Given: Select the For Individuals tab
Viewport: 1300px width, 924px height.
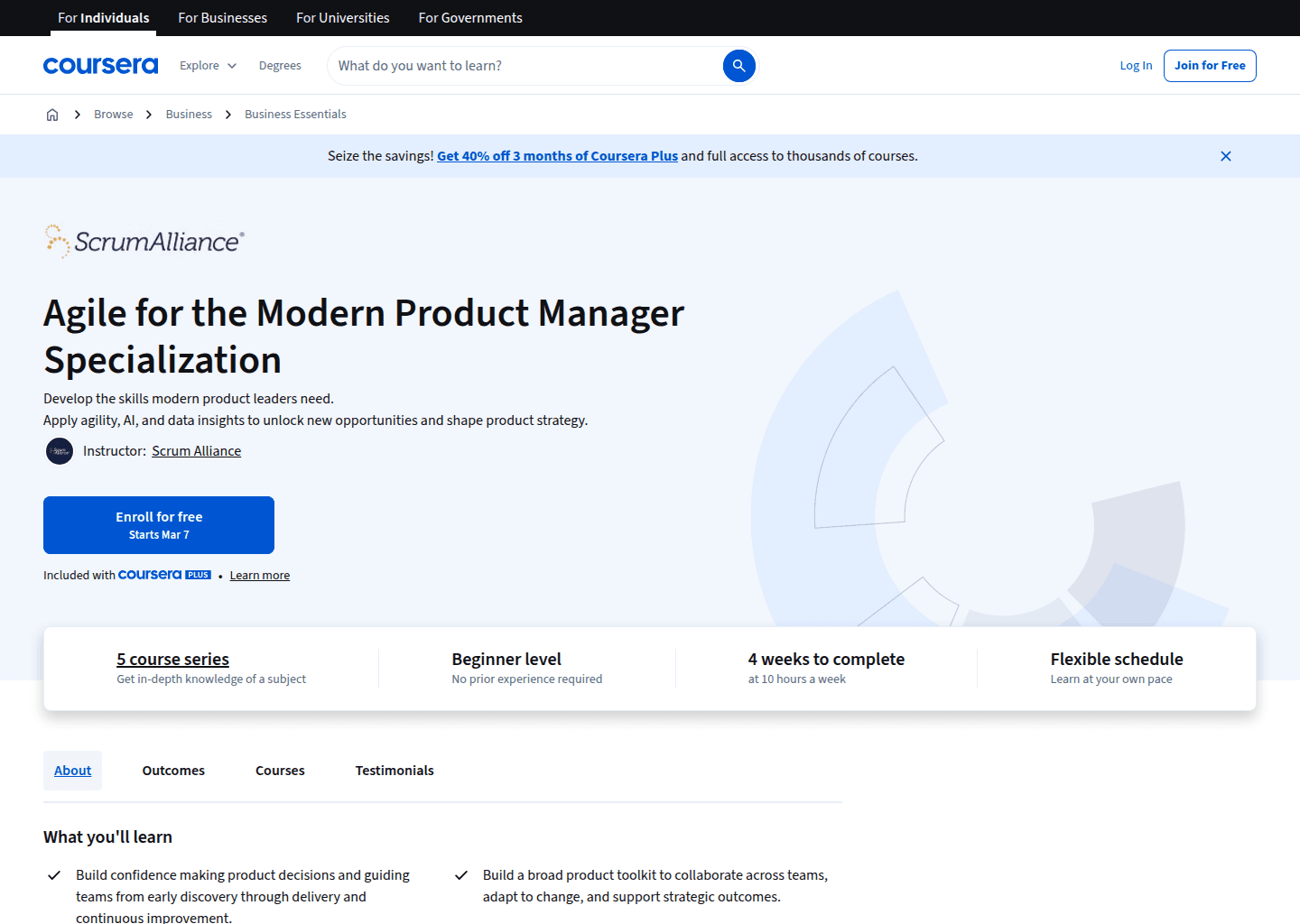Looking at the screenshot, I should [x=103, y=18].
